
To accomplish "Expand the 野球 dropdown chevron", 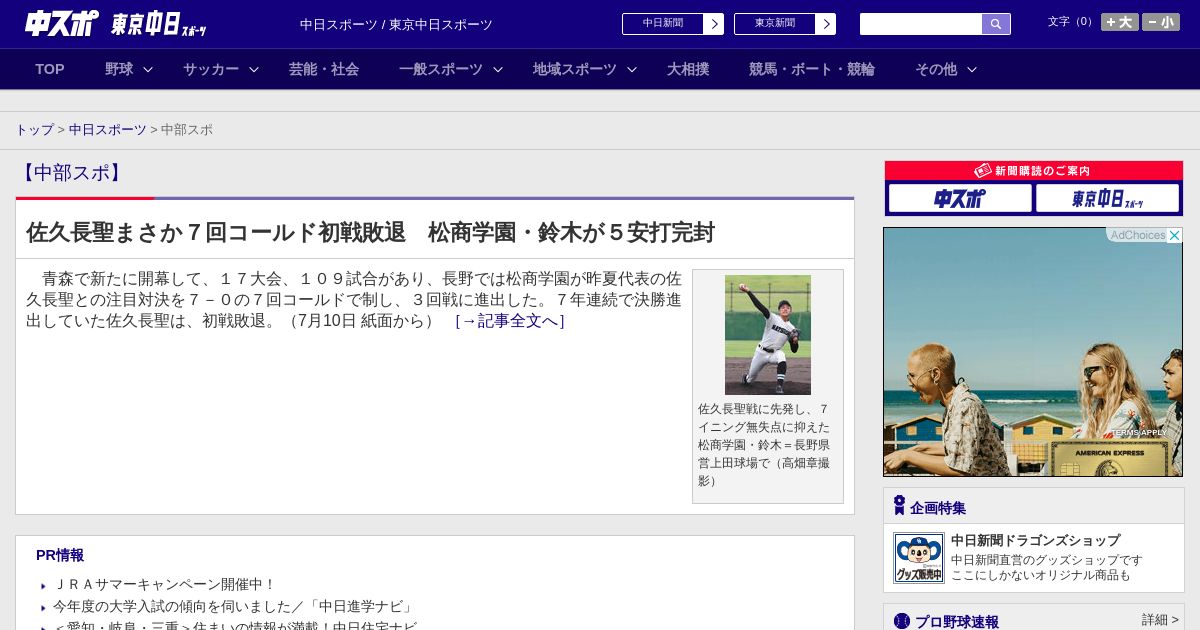I will pos(148,70).
